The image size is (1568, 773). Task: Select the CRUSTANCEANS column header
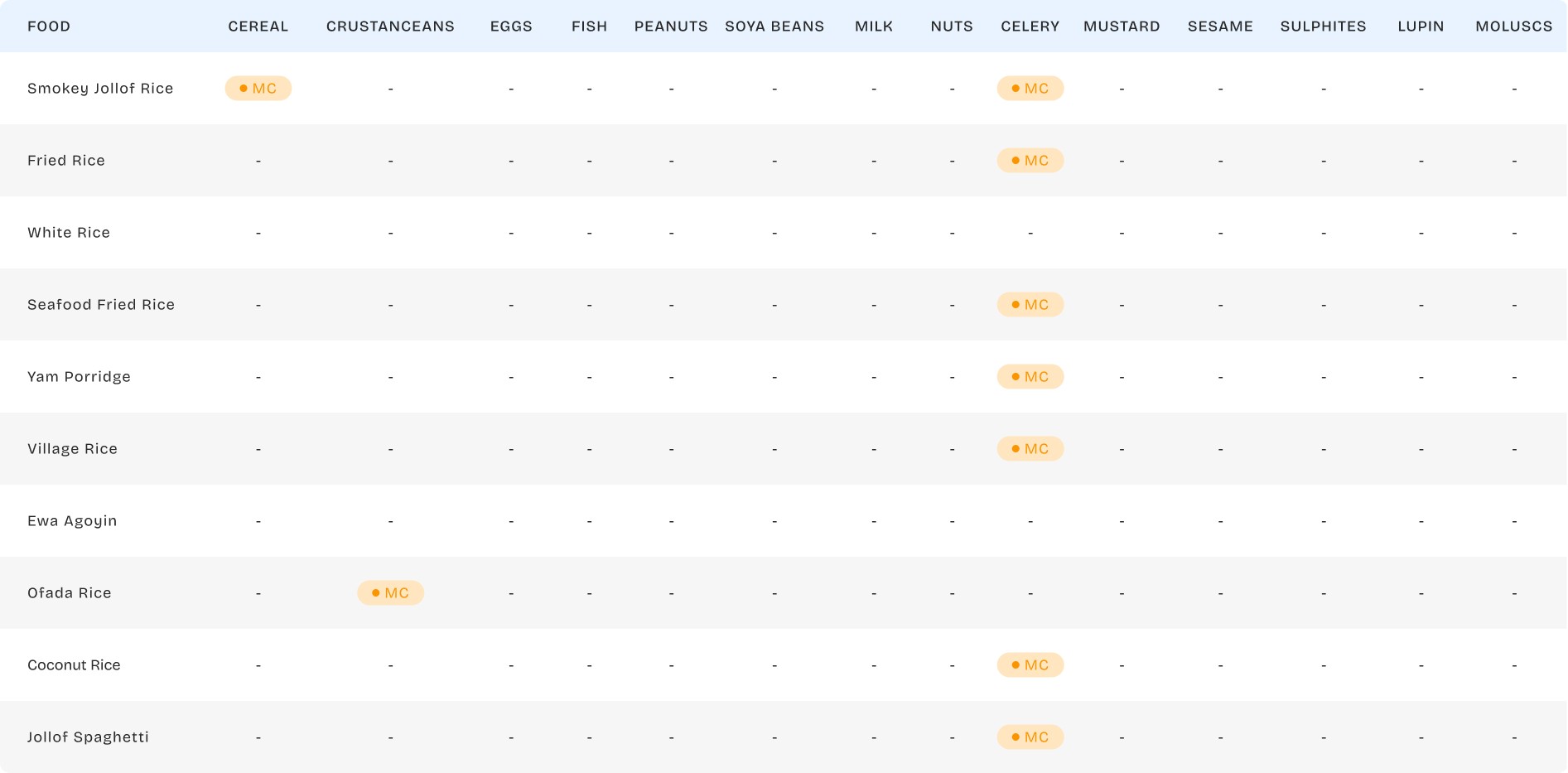click(x=390, y=27)
